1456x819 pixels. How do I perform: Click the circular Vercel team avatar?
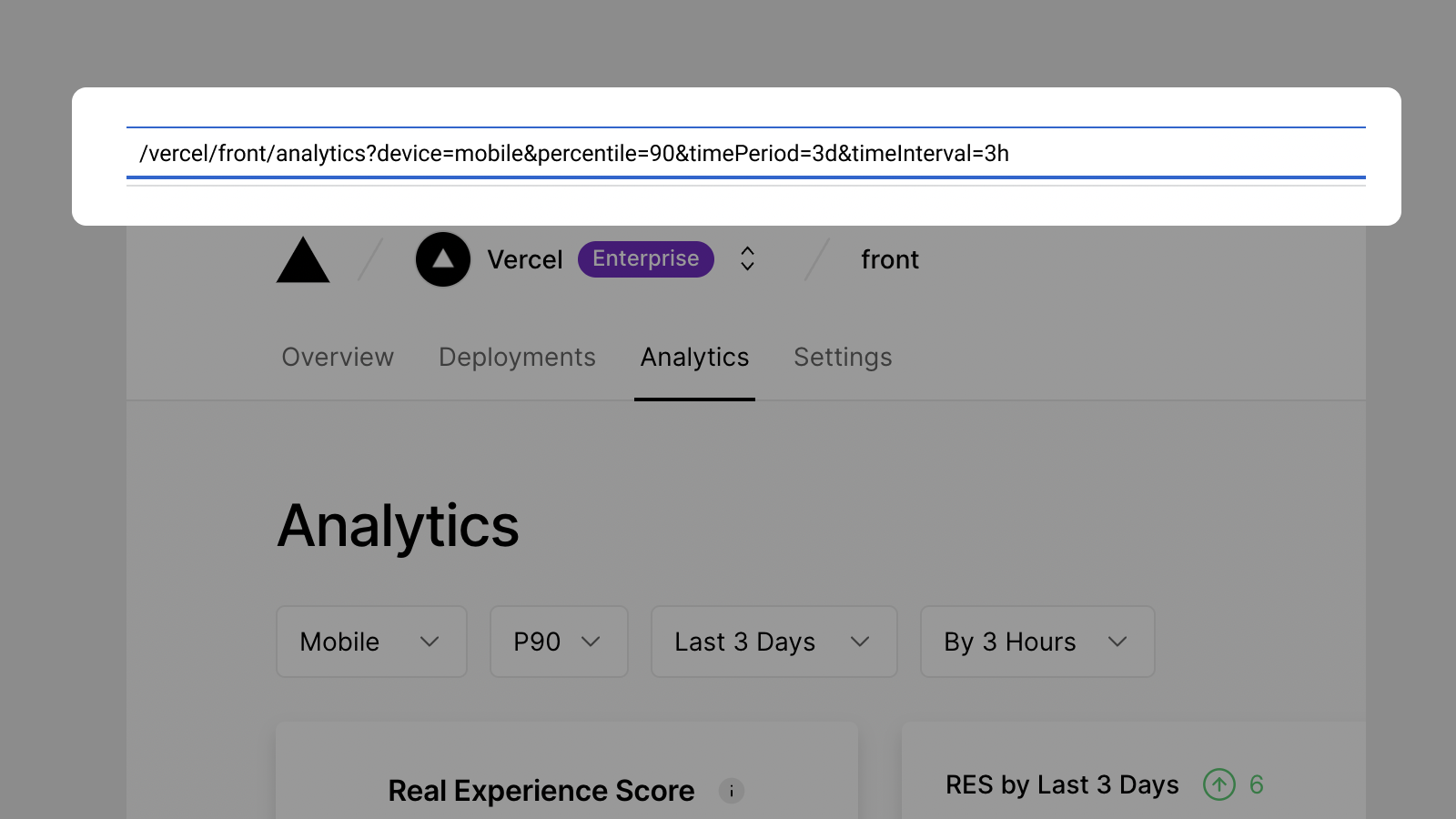pos(442,258)
